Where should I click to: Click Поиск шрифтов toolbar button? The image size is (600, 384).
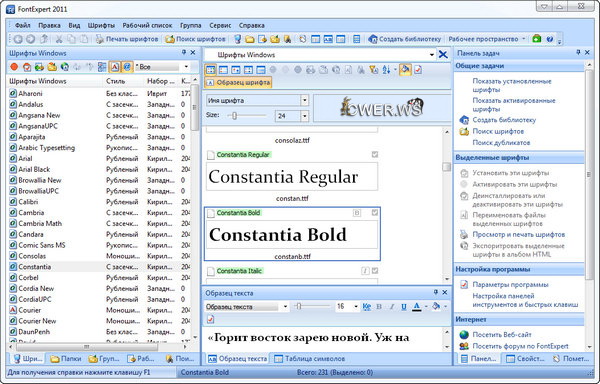[x=196, y=39]
